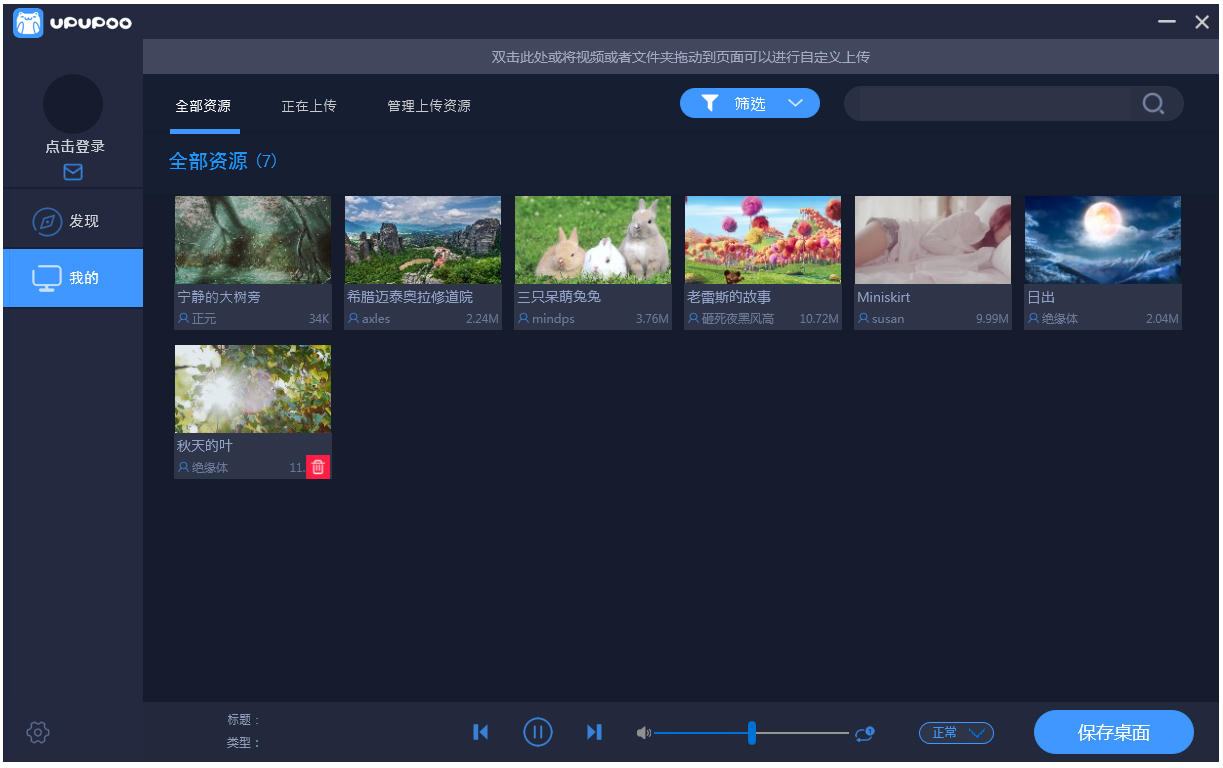Go to previous wallpaper track

pos(481,732)
